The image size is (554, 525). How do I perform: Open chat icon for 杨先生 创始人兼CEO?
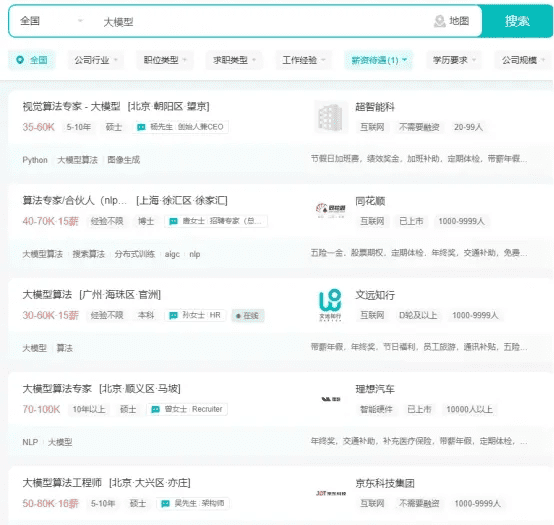[x=141, y=127]
